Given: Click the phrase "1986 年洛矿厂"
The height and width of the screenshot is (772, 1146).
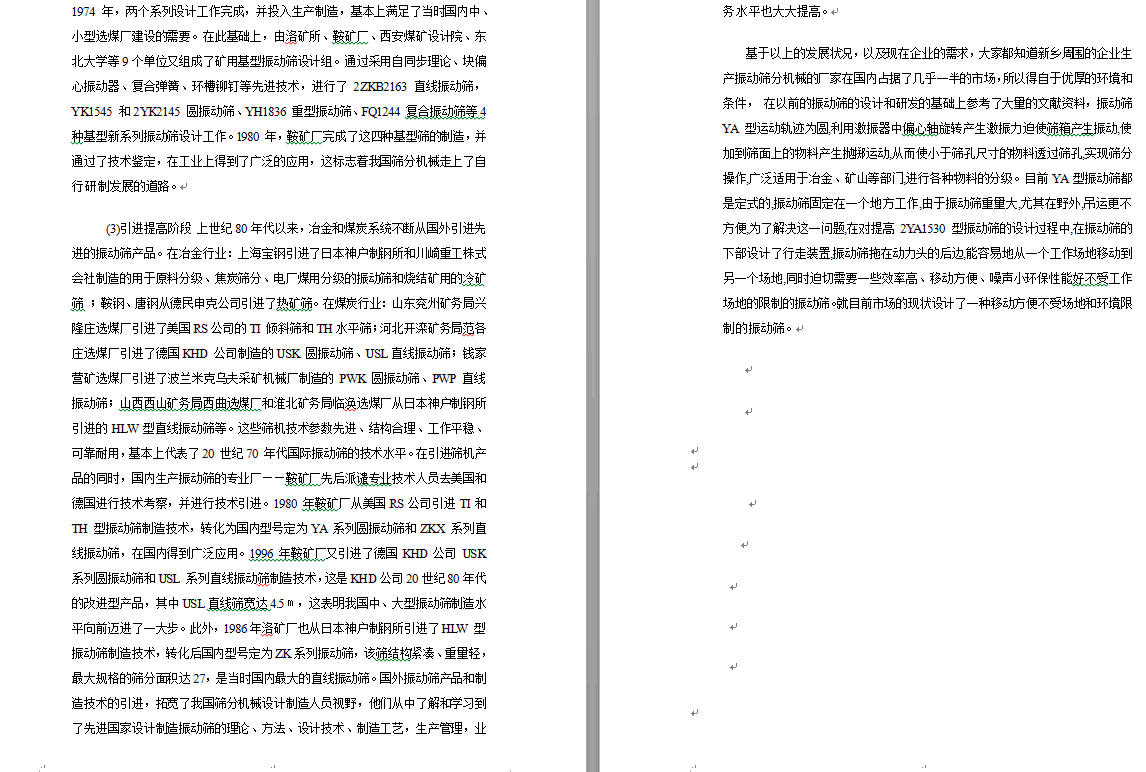Looking at the screenshot, I should point(259,629).
